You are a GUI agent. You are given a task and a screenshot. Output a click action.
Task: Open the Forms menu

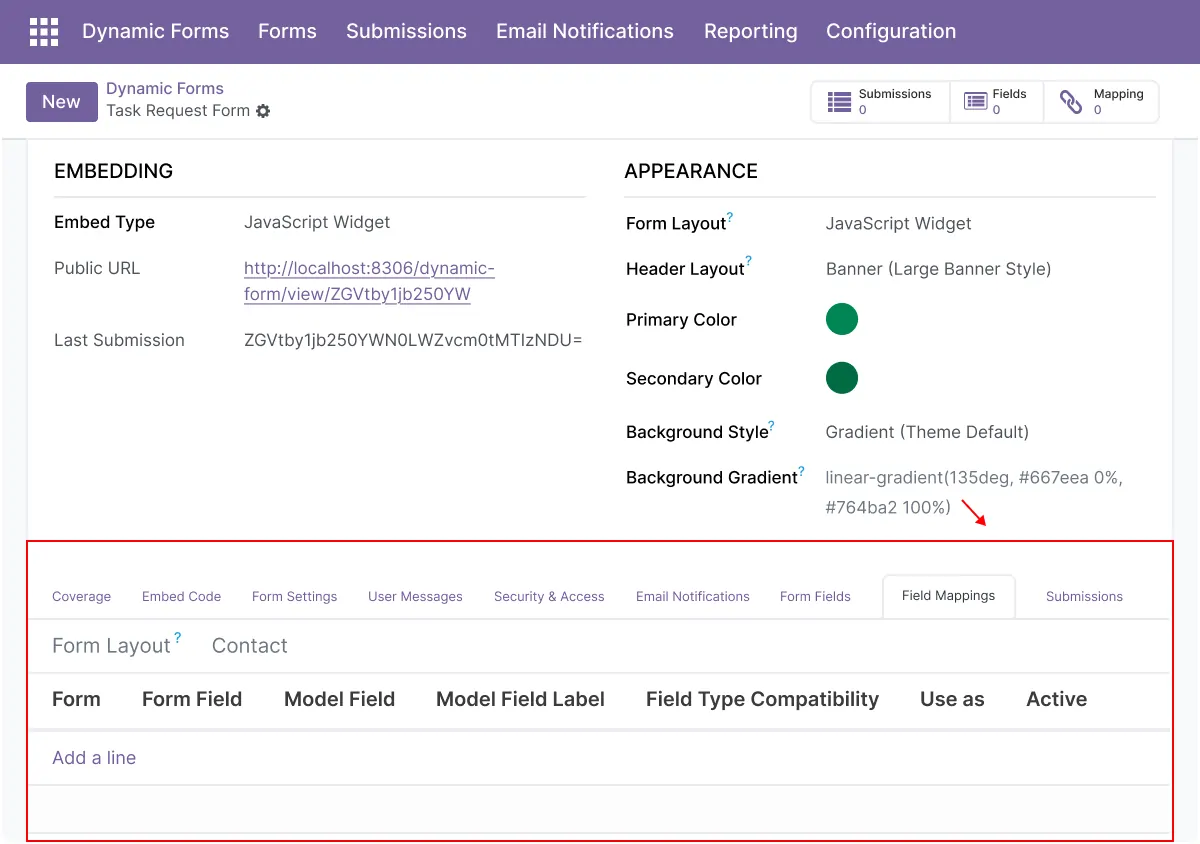pyautogui.click(x=287, y=32)
